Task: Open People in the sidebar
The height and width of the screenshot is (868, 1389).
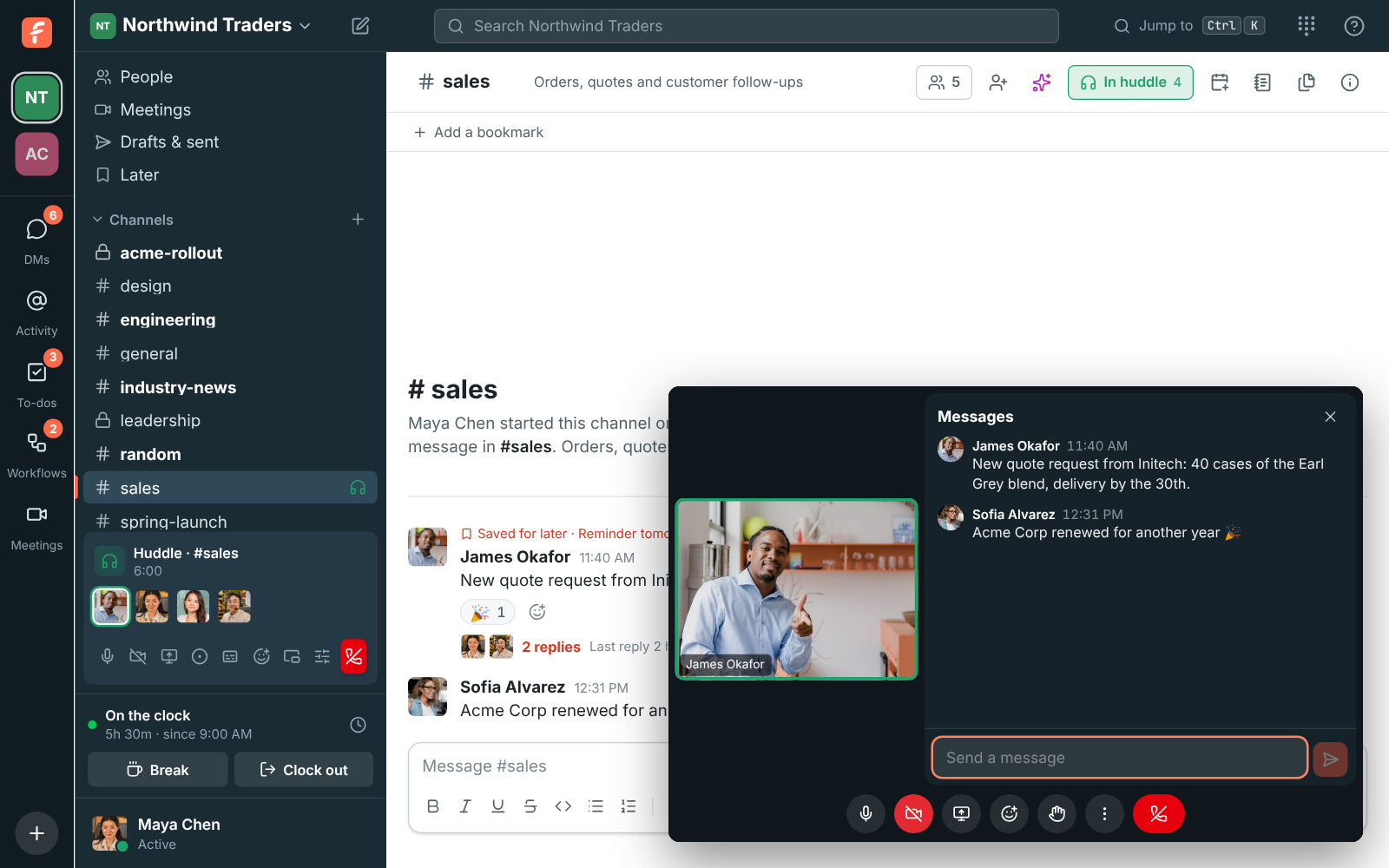Action: pyautogui.click(x=230, y=76)
